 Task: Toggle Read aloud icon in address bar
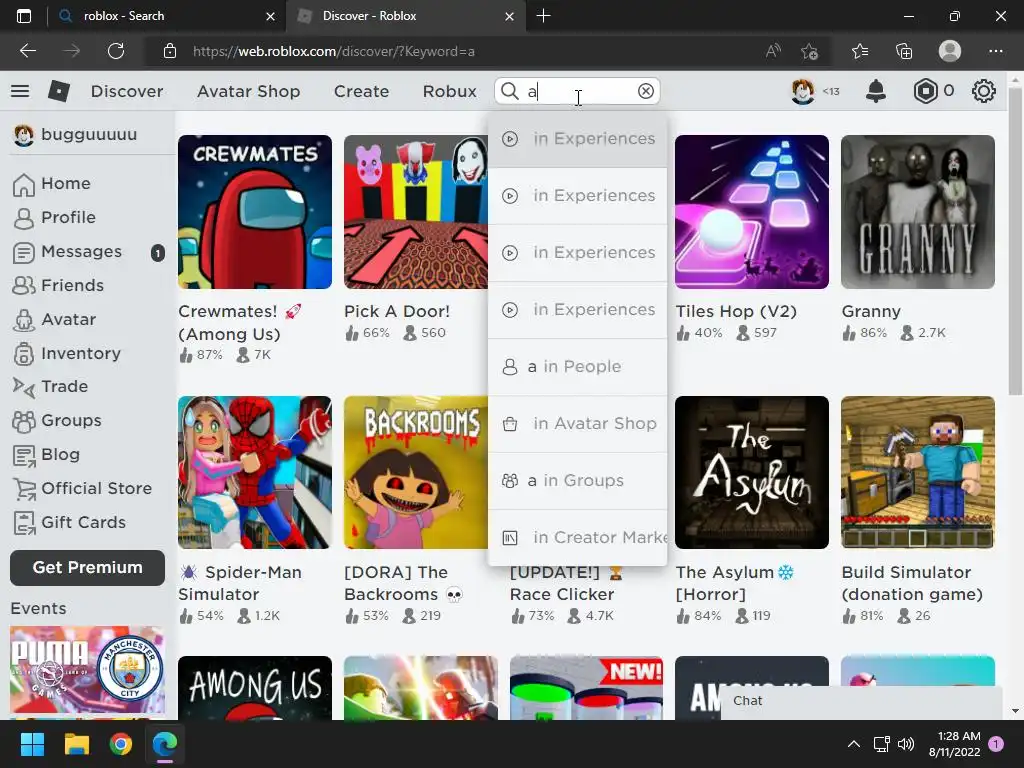pos(773,51)
